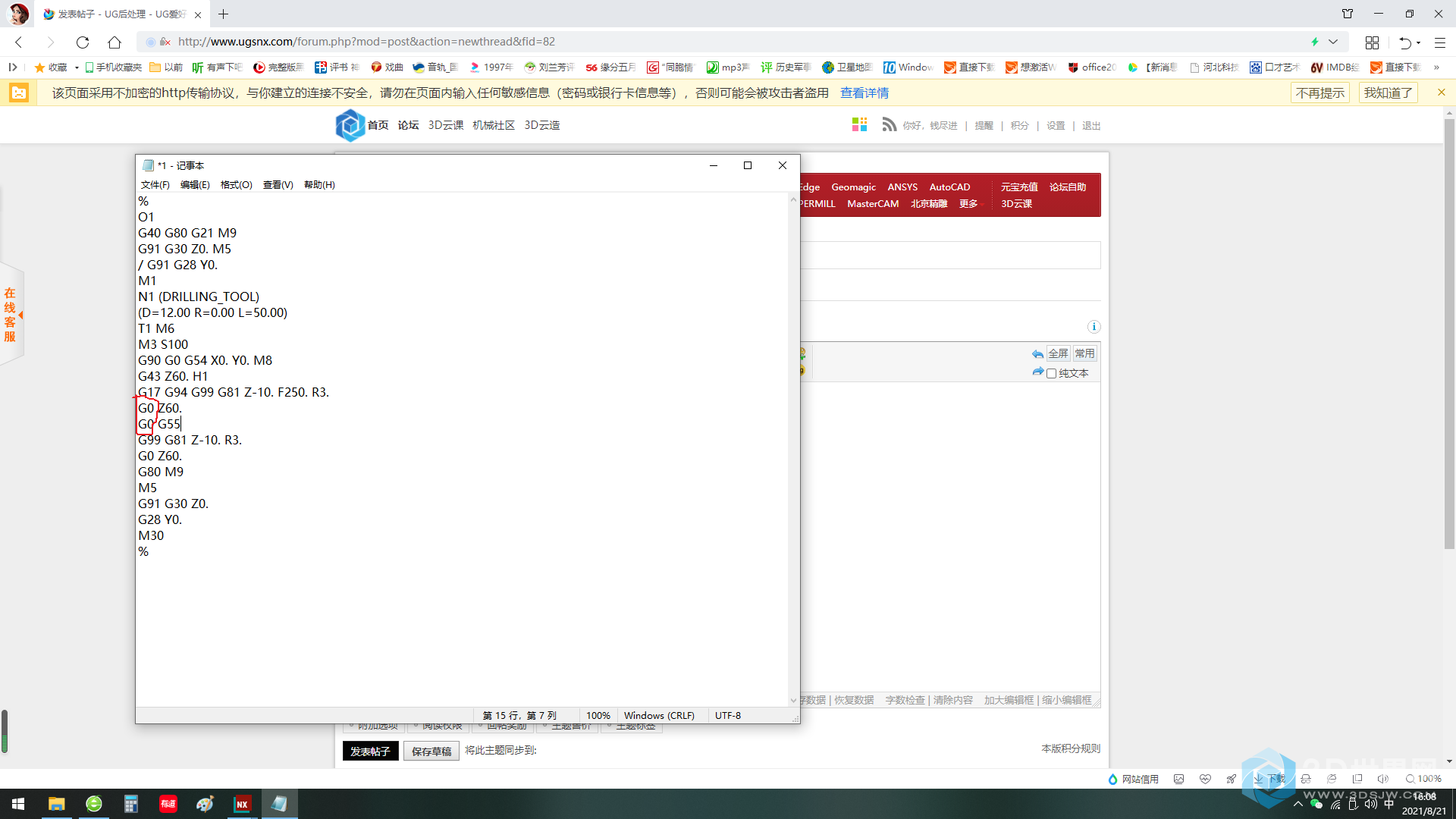Open 查看(V) view menu in Notepad
This screenshot has width=1456, height=819.
277,184
